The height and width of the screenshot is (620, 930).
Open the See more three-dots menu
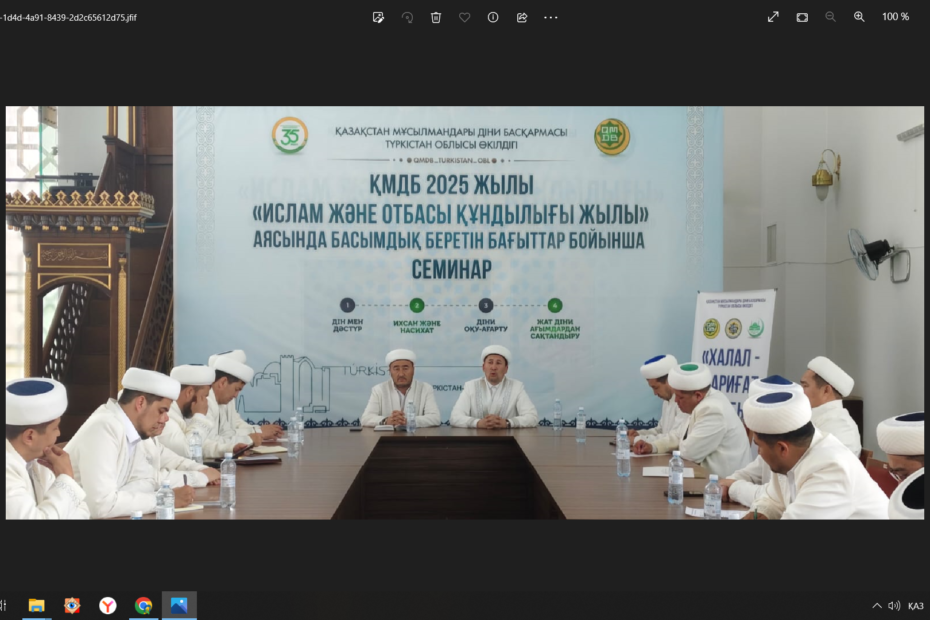(x=551, y=17)
